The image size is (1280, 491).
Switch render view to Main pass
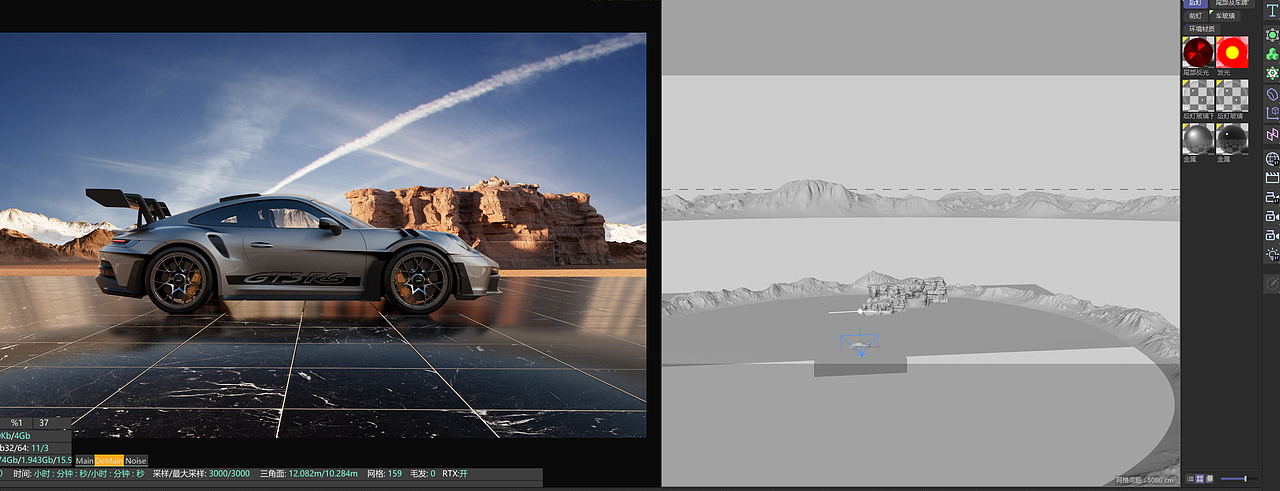85,461
